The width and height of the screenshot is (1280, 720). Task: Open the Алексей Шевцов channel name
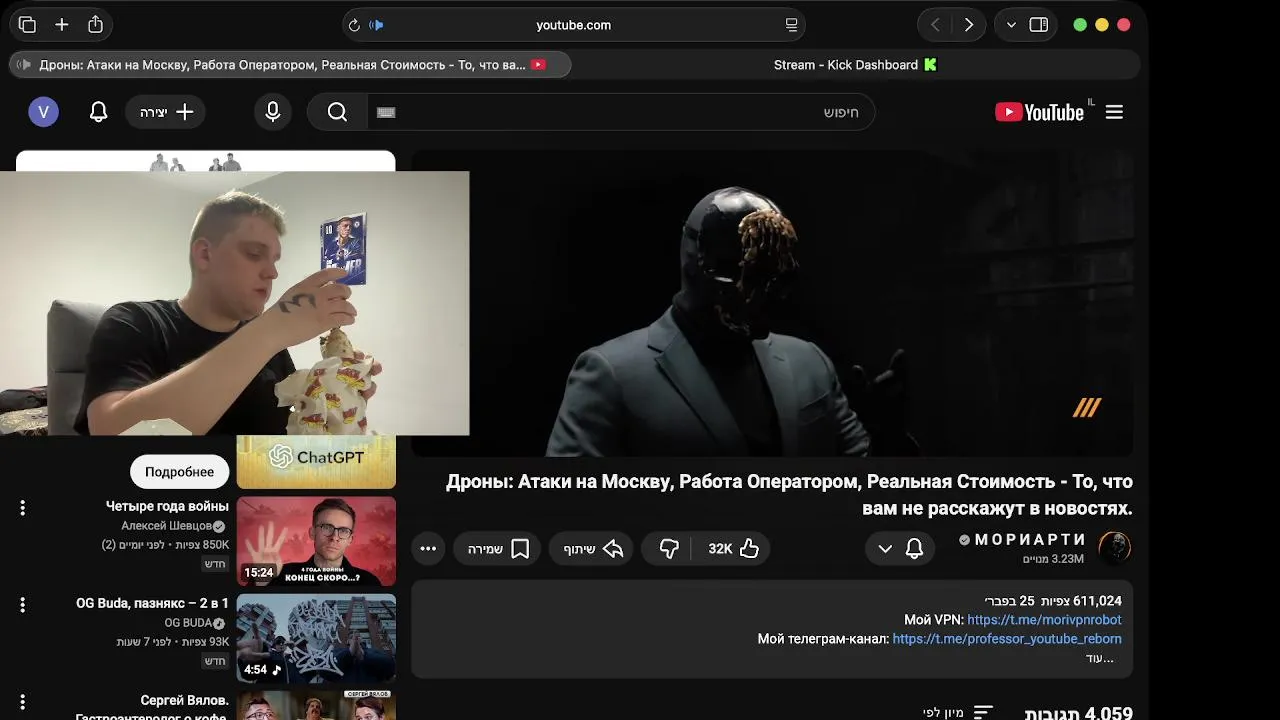pyautogui.click(x=166, y=526)
